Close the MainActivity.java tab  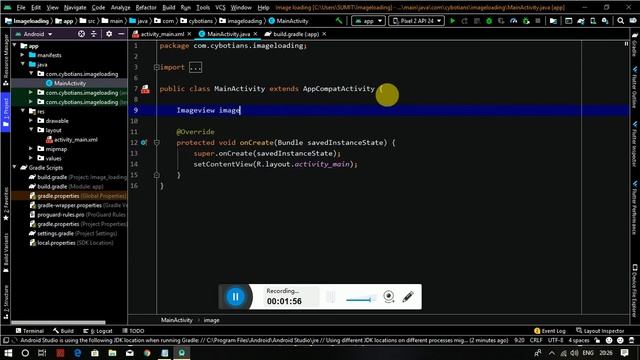[256, 34]
